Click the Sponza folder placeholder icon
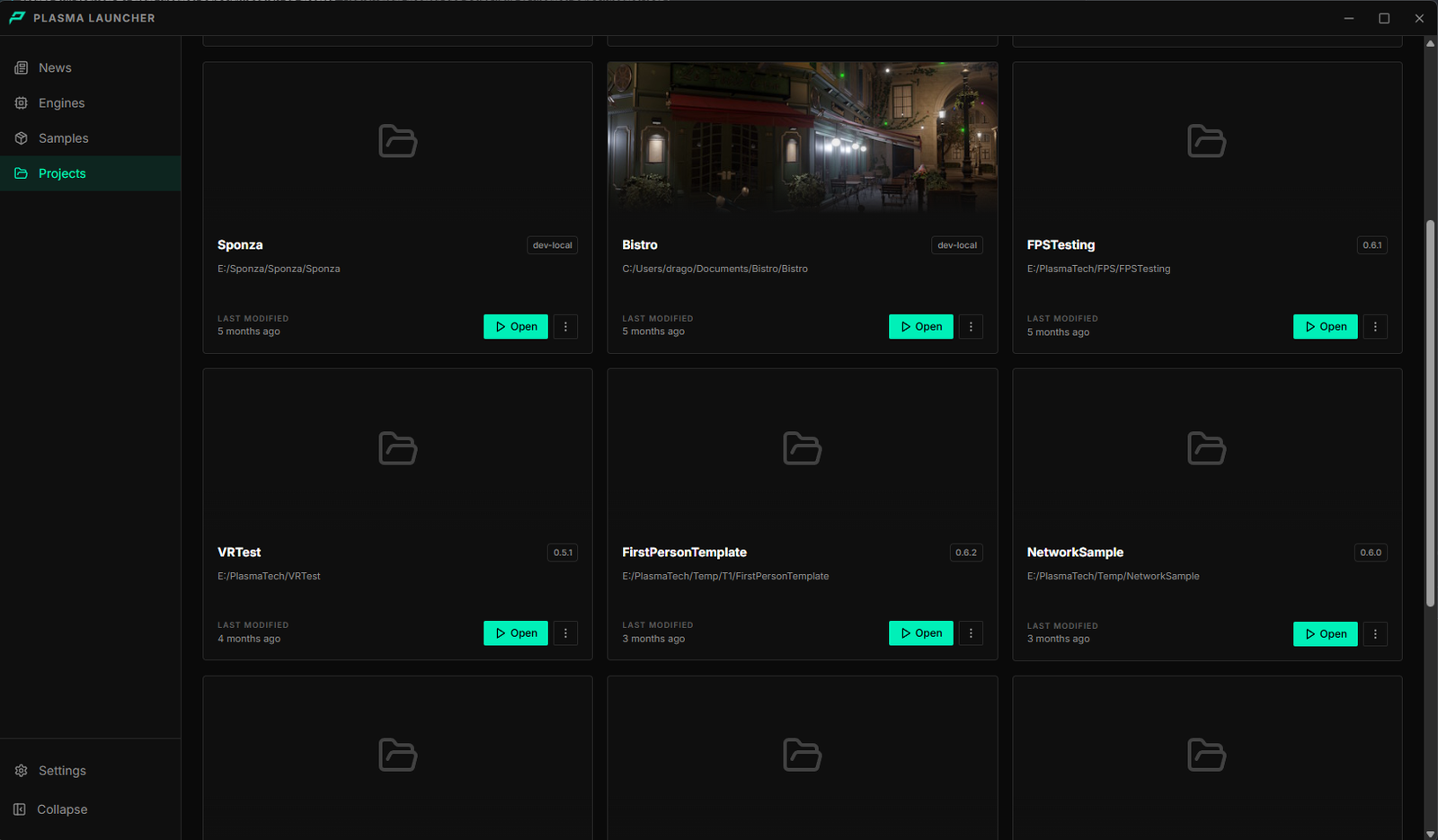Screen dimensions: 1438x840 pos(398,141)
